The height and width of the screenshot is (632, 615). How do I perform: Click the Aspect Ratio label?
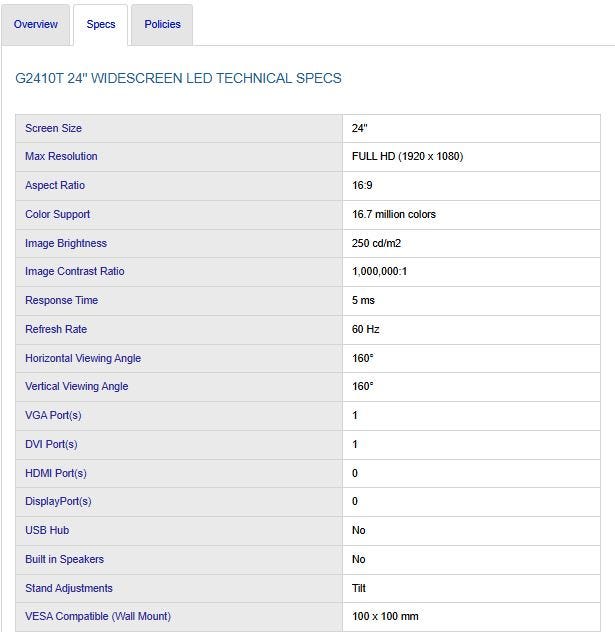55,186
